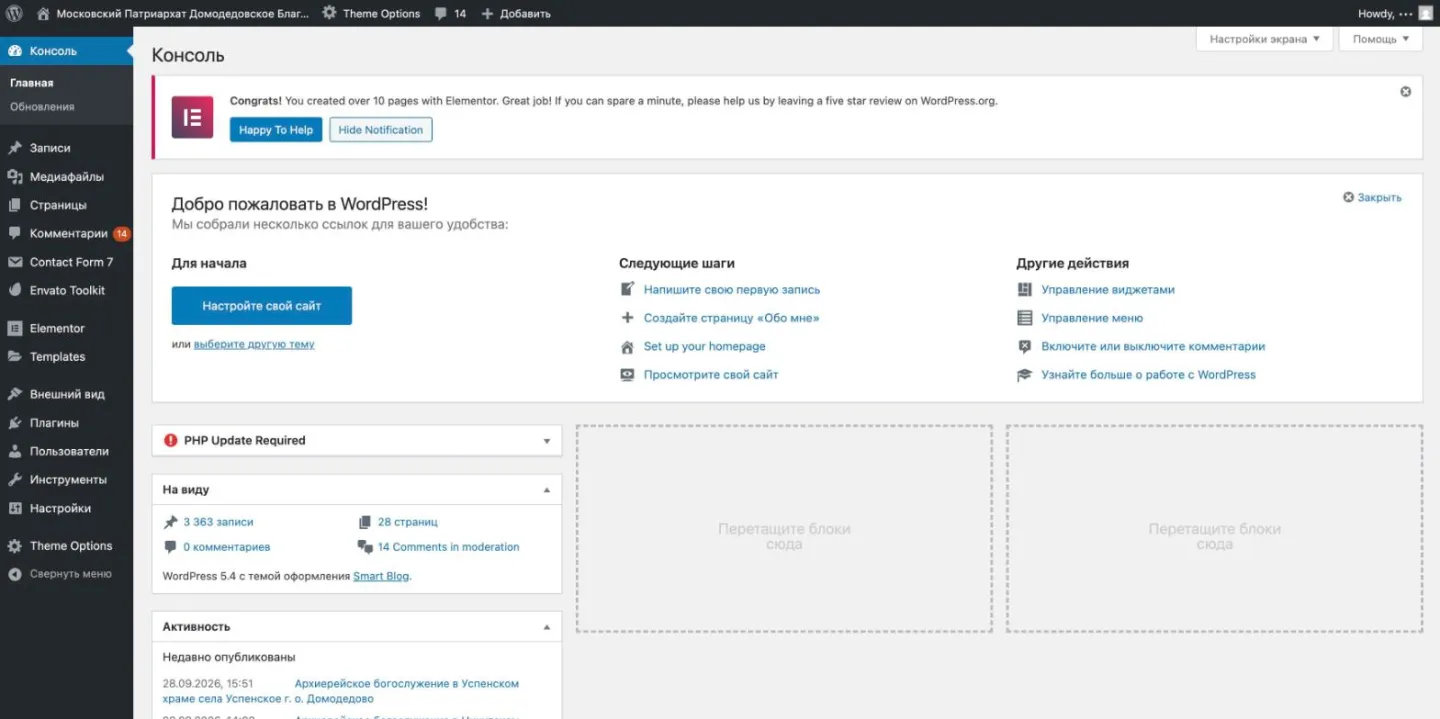Click the Happy To Help button
The height and width of the screenshot is (719, 1440).
point(276,130)
